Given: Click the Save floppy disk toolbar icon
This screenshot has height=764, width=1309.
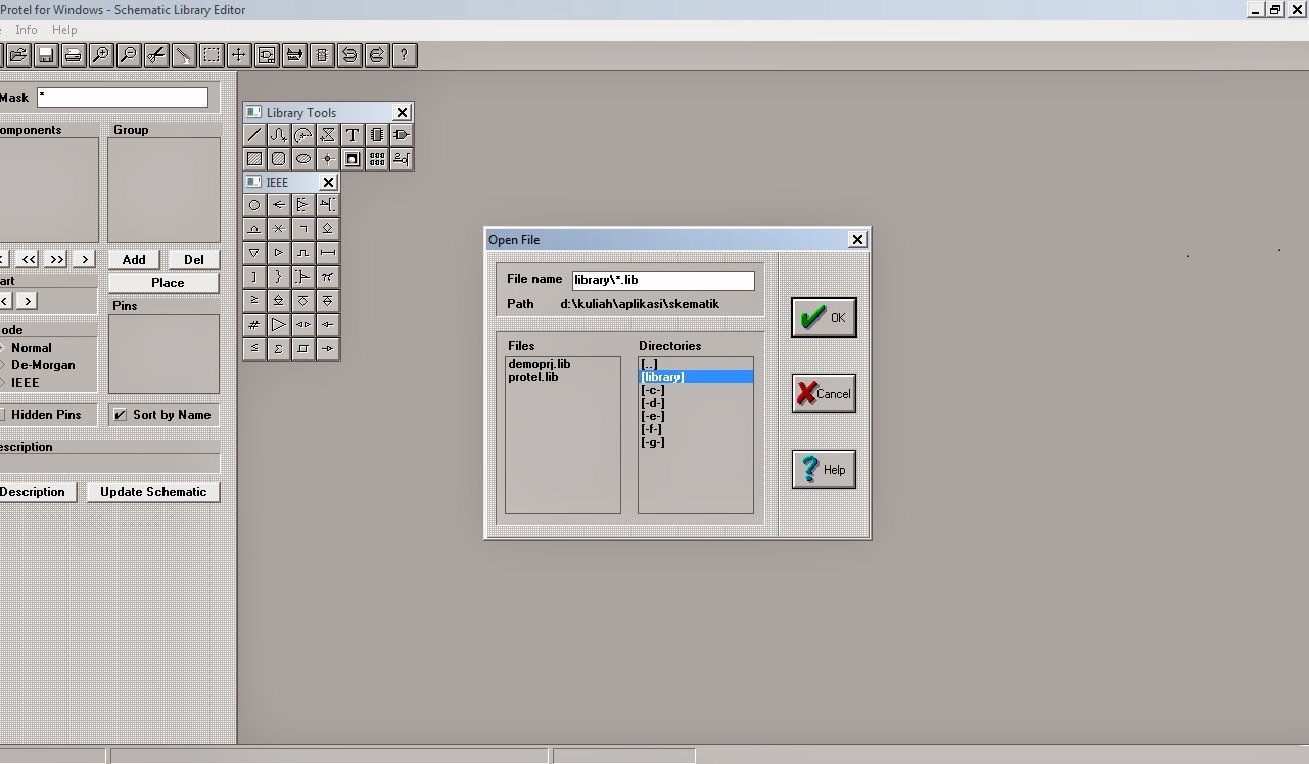Looking at the screenshot, I should pos(45,55).
